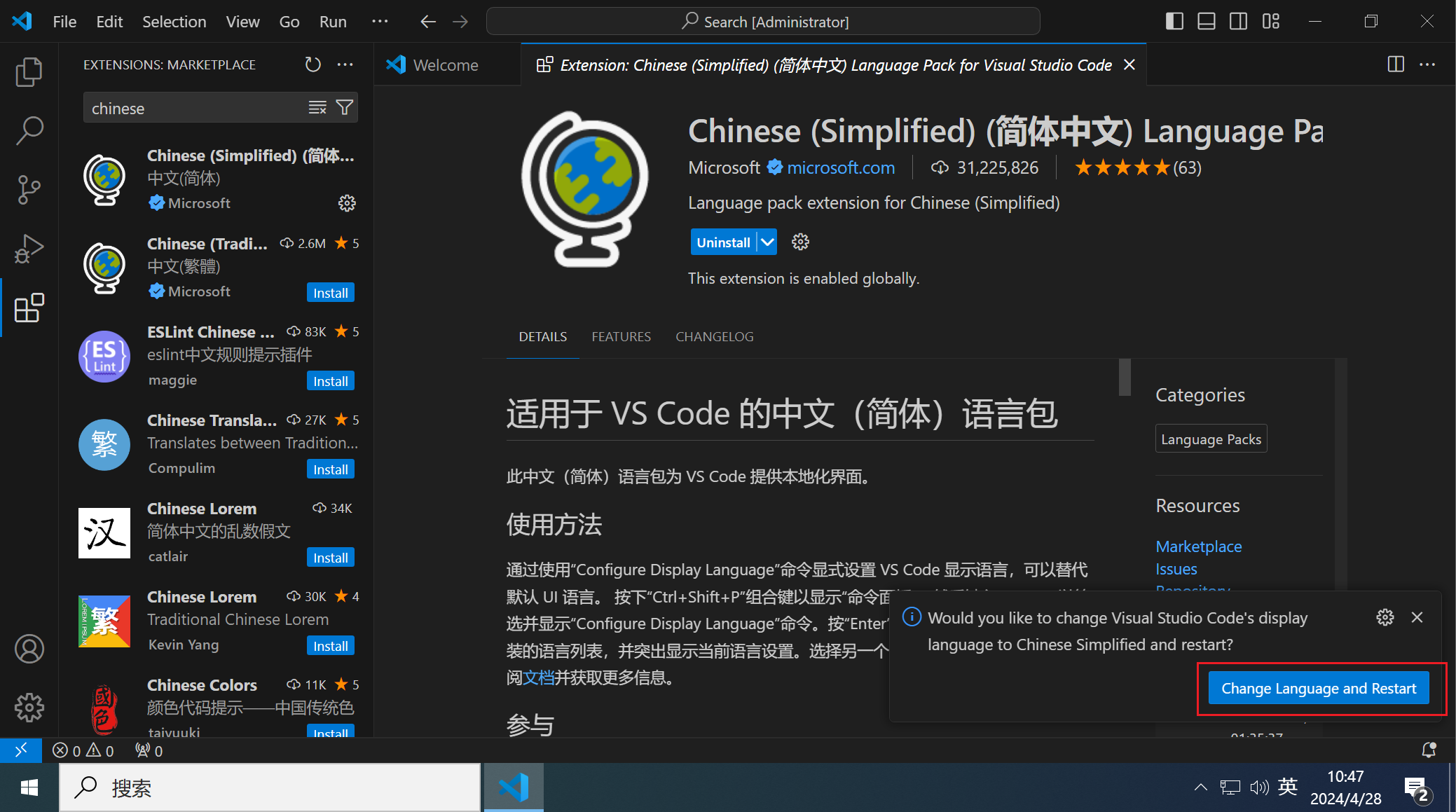Refresh the extensions marketplace list
Viewport: 1456px width, 812px height.
pyautogui.click(x=313, y=64)
